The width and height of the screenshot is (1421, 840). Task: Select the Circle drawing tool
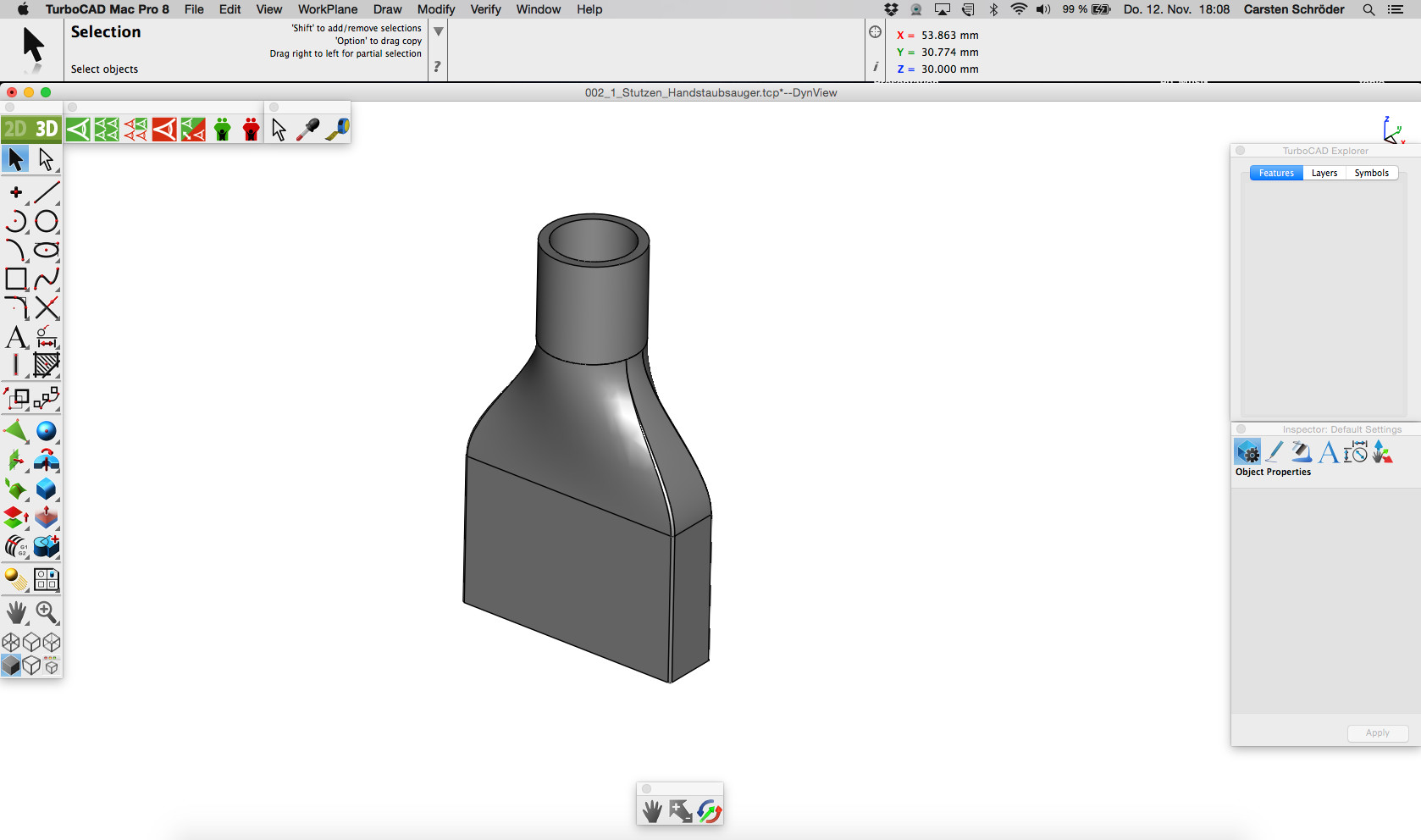47,222
